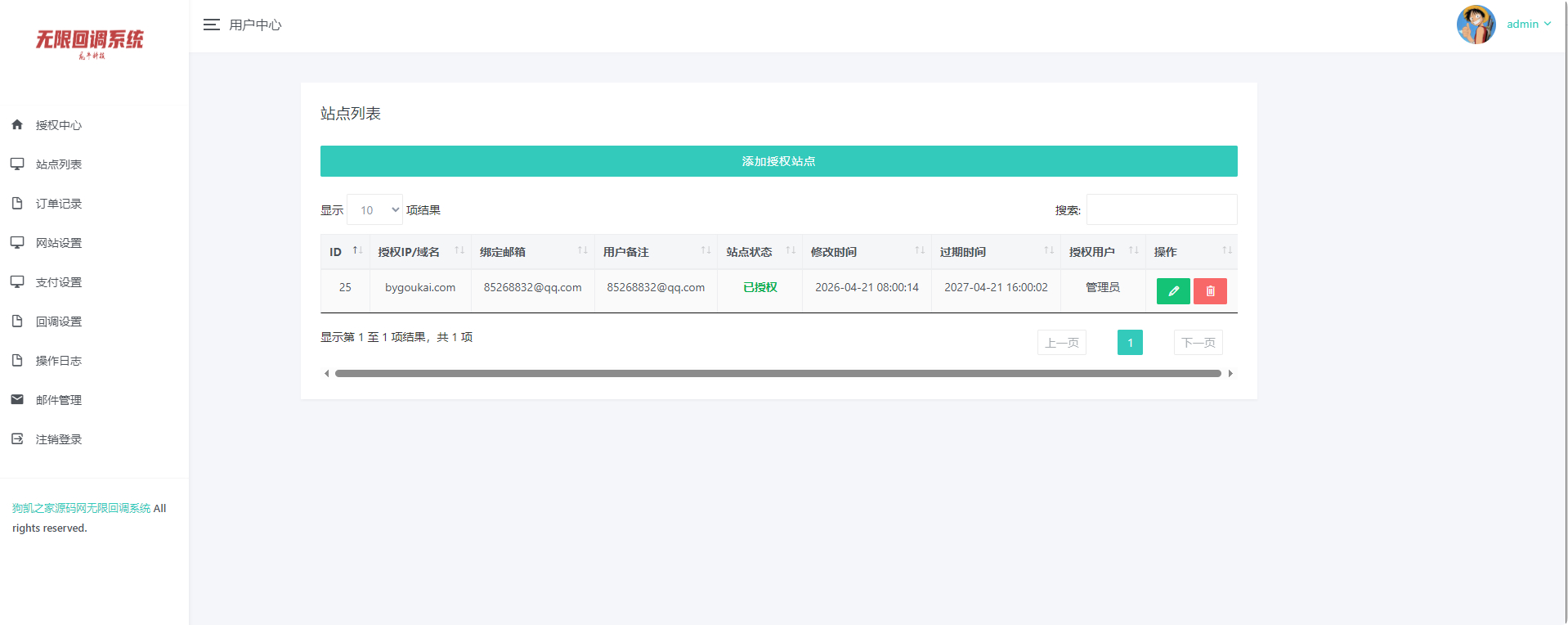Click the admin avatar picture
This screenshot has width=1568, height=625.
pyautogui.click(x=1476, y=25)
